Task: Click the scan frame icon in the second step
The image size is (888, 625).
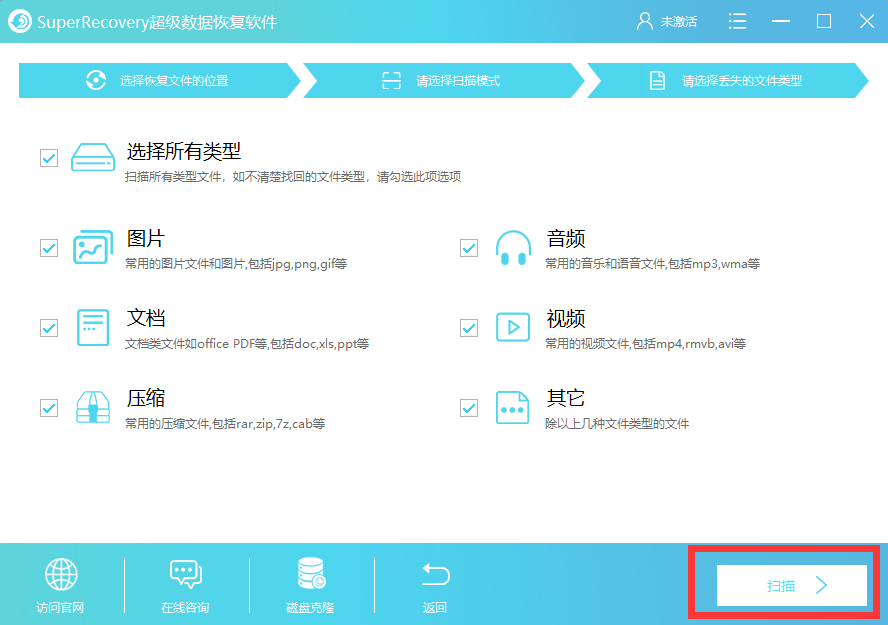Action: (391, 80)
